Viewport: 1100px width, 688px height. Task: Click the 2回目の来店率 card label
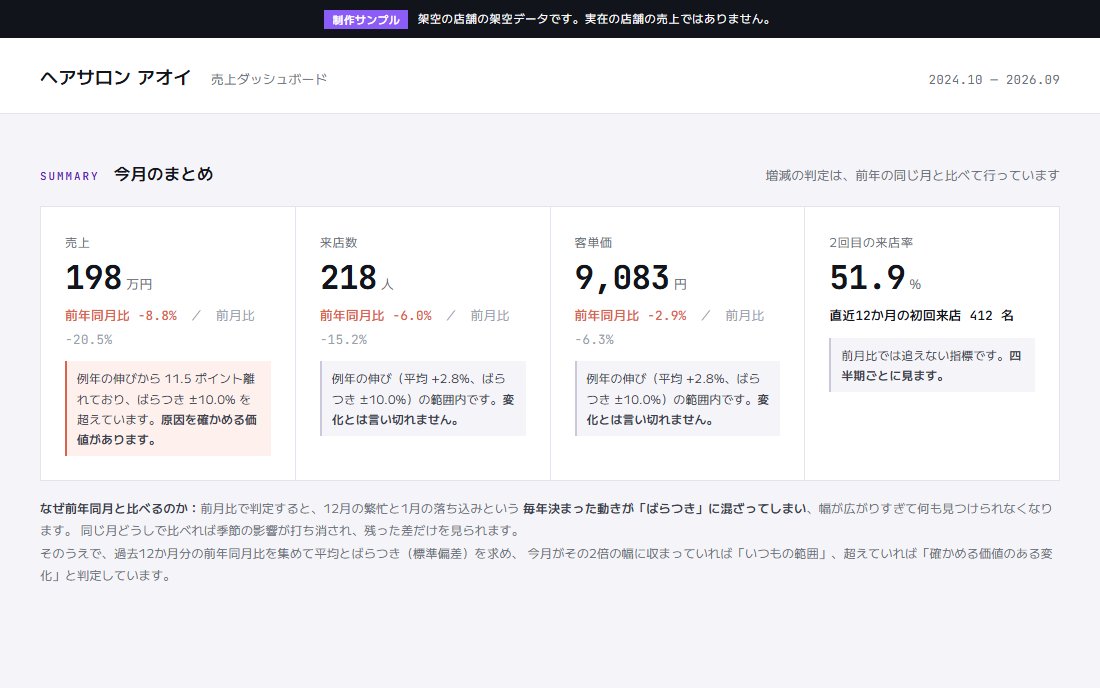coord(871,243)
